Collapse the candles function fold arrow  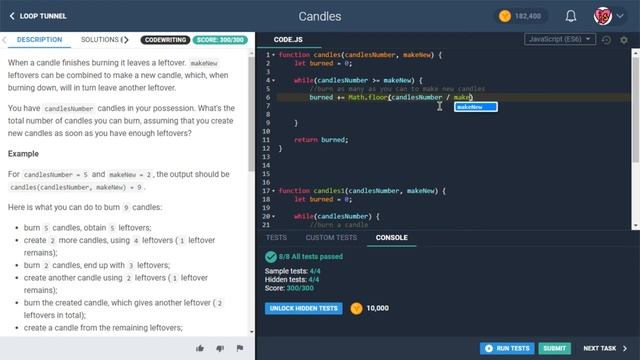pyautogui.click(x=273, y=55)
